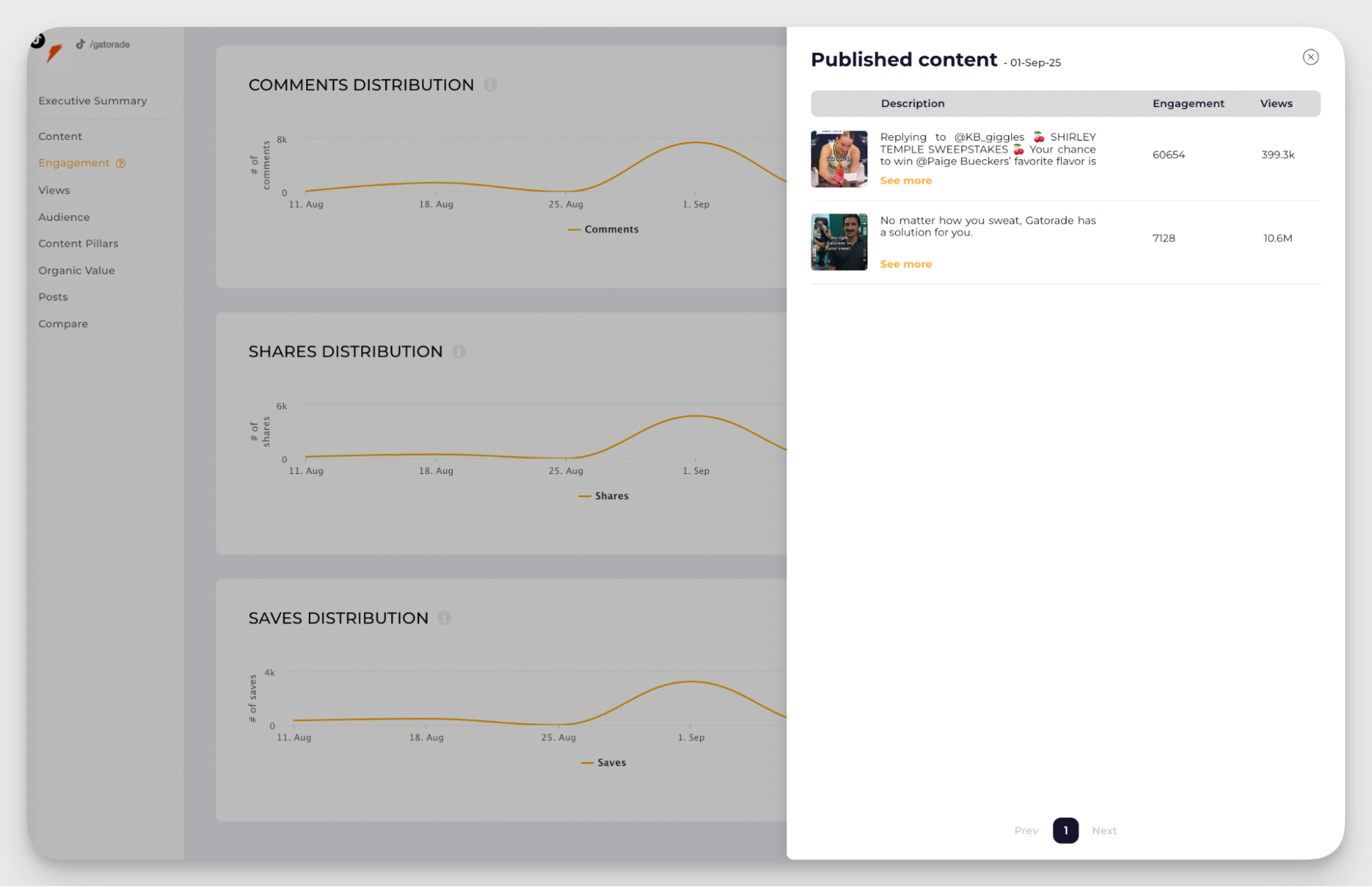
Task: Go to the Content Pillars section
Action: [x=78, y=244]
